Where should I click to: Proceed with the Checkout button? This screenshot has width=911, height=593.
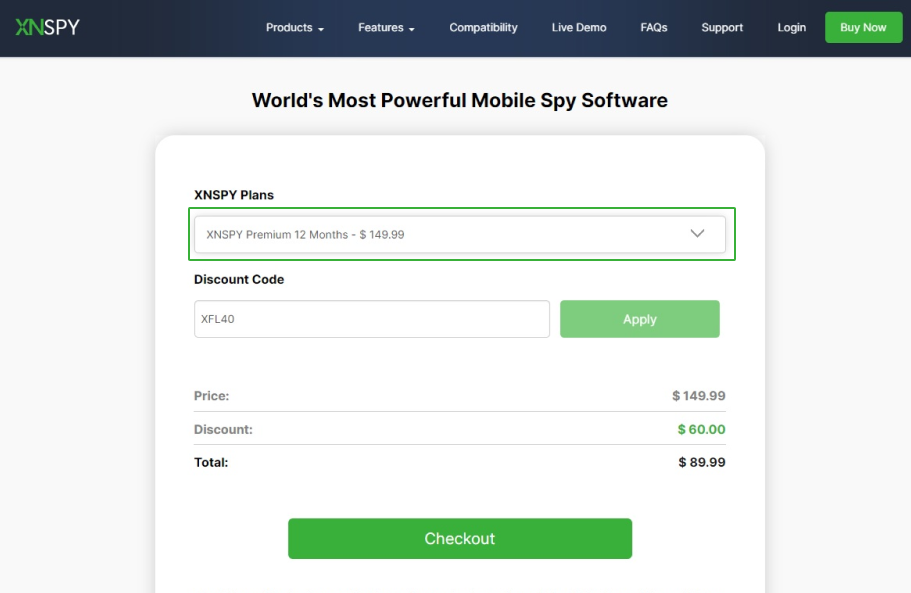(x=460, y=538)
